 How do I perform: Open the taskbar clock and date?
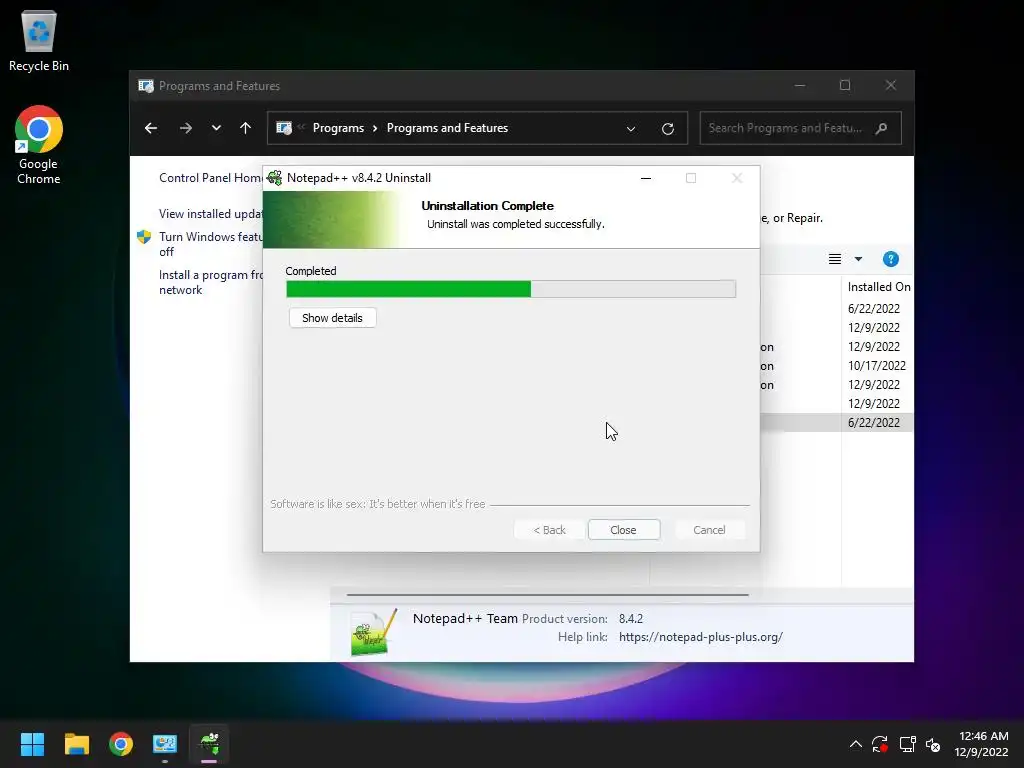pos(982,744)
